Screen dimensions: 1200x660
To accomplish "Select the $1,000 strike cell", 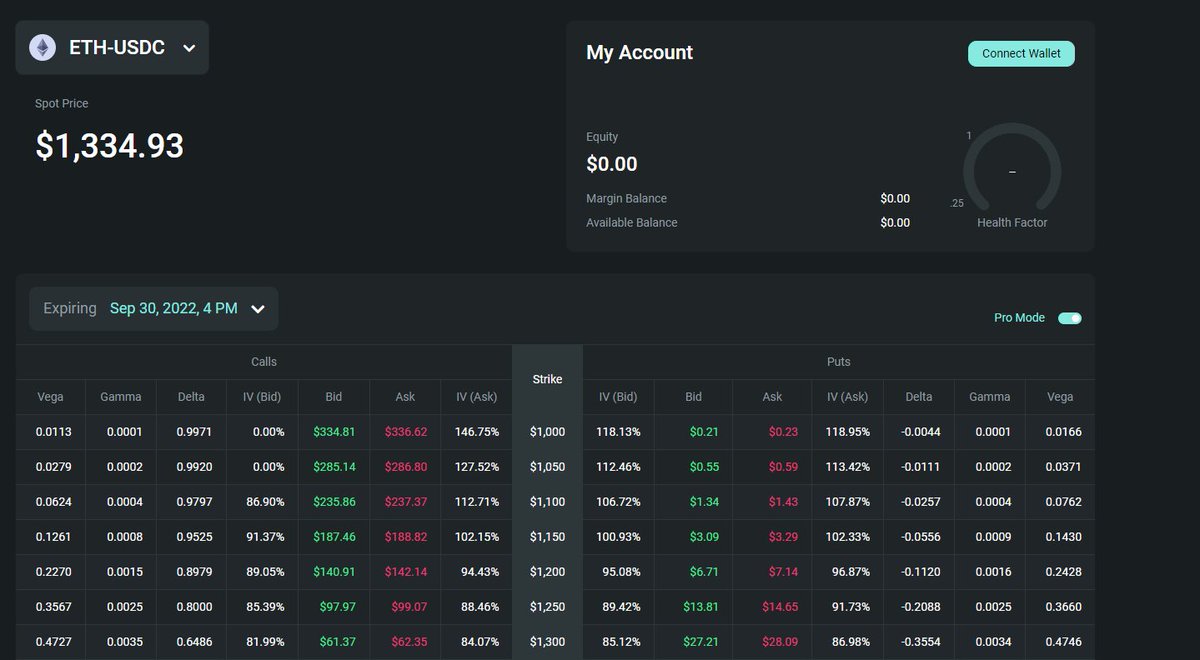I will tap(547, 432).
